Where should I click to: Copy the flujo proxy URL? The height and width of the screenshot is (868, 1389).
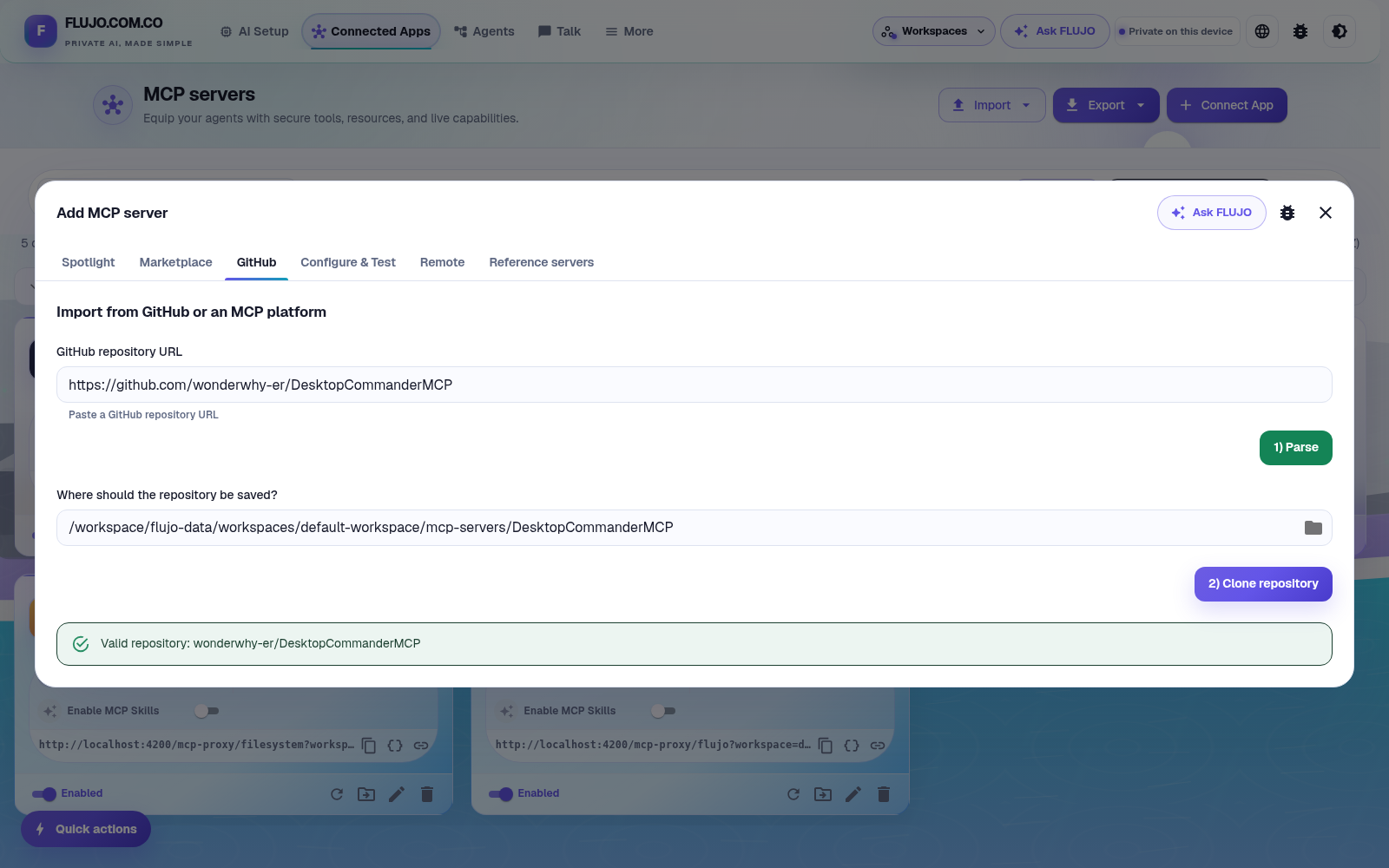coord(826,746)
